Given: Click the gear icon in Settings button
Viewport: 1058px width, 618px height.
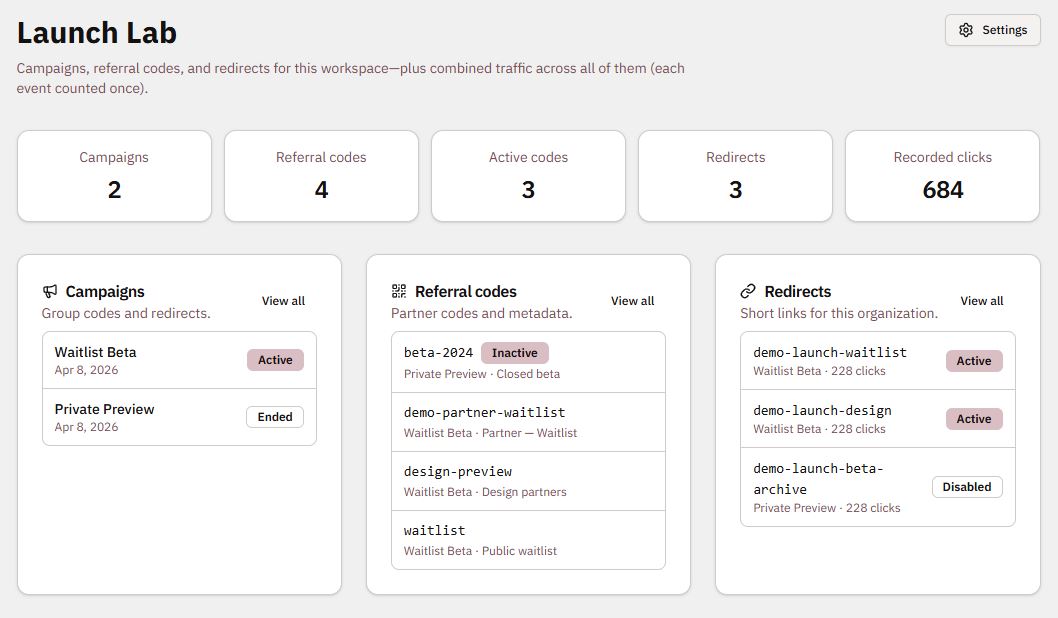Looking at the screenshot, I should coord(965,30).
